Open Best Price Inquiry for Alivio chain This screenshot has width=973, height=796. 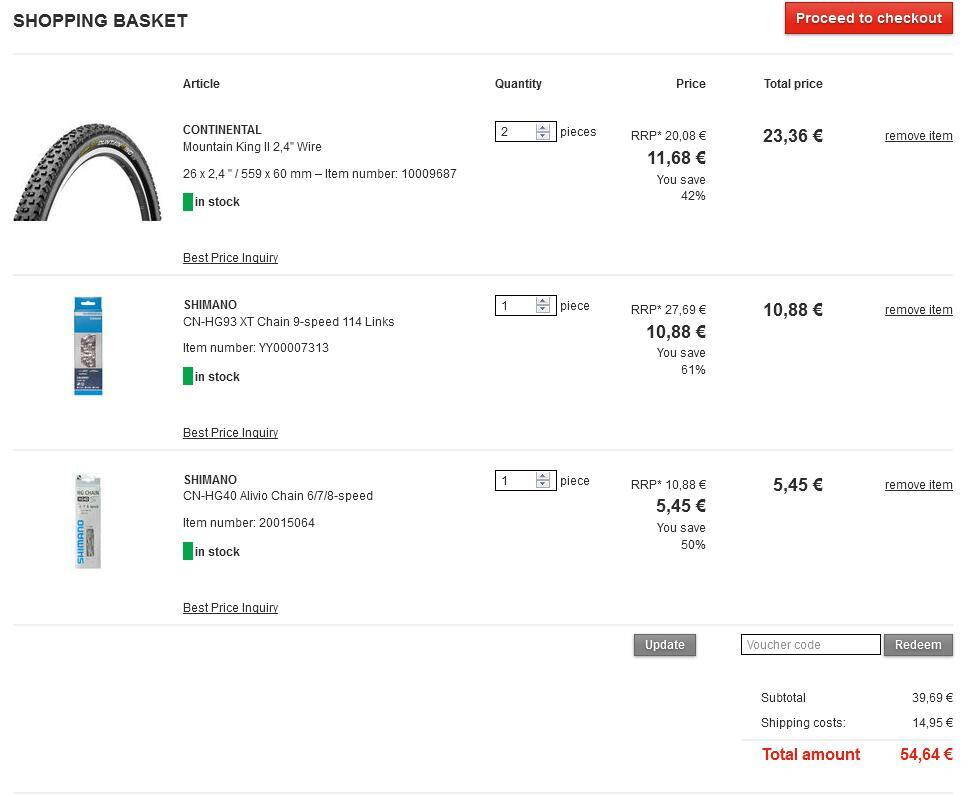click(x=230, y=608)
